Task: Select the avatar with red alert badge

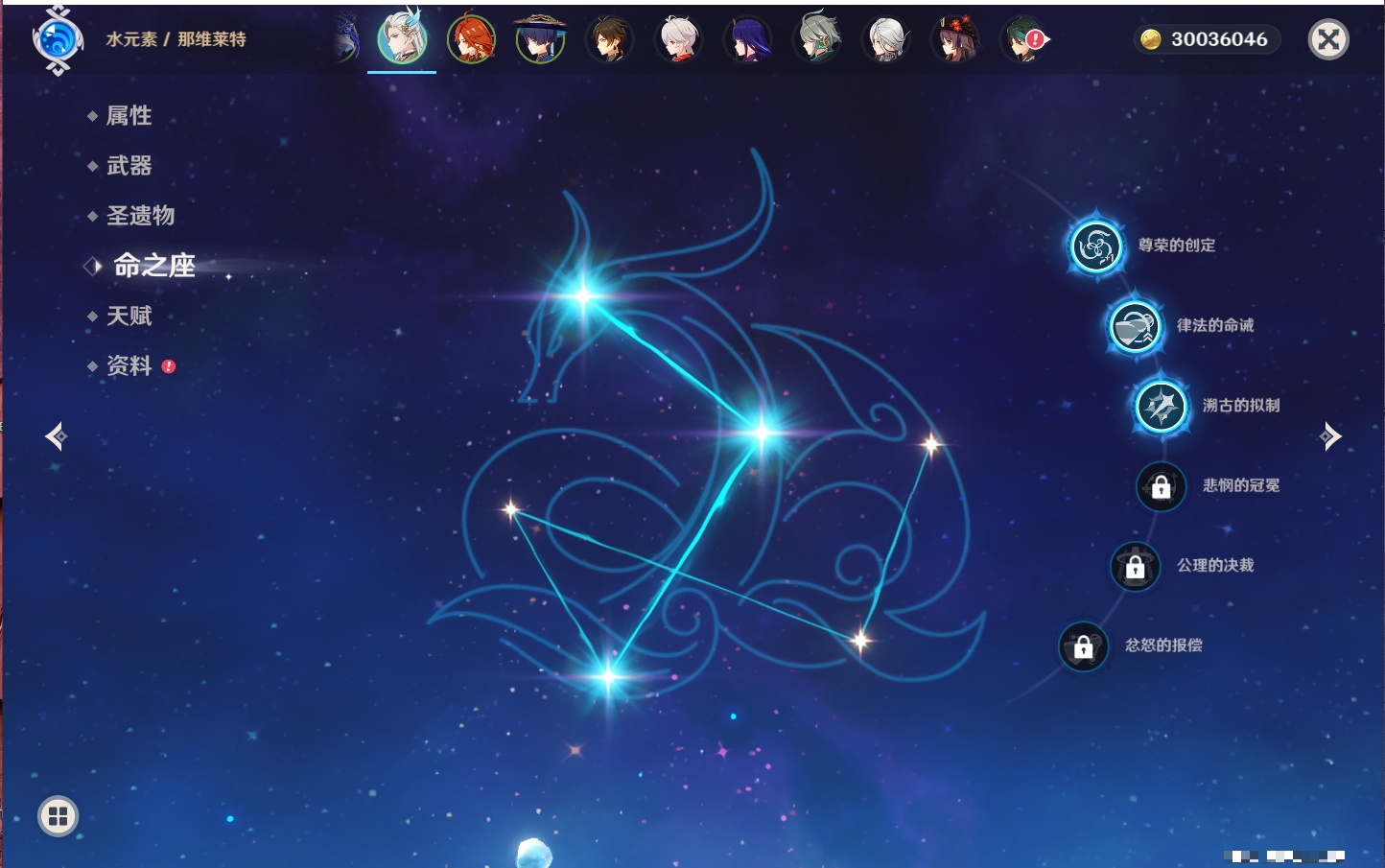Action: pos(1023,40)
